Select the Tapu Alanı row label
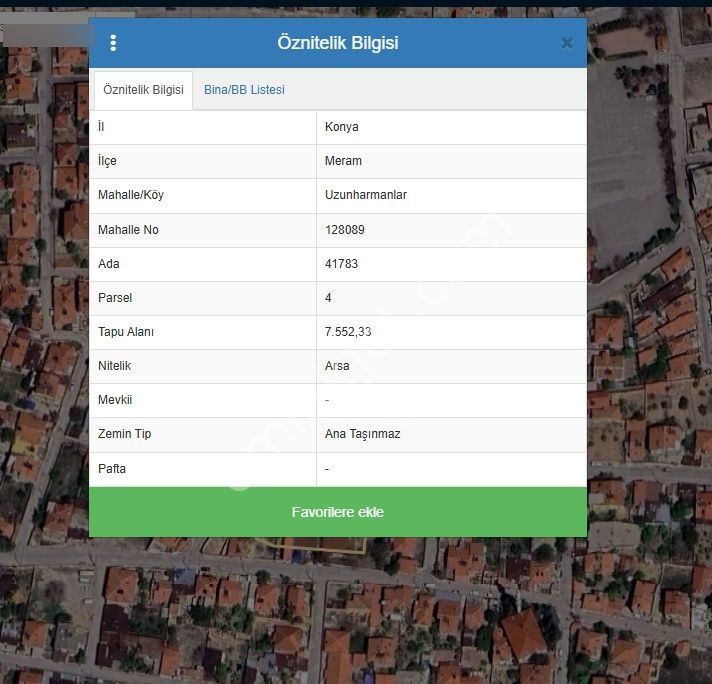Image resolution: width=712 pixels, height=684 pixels. [126, 332]
